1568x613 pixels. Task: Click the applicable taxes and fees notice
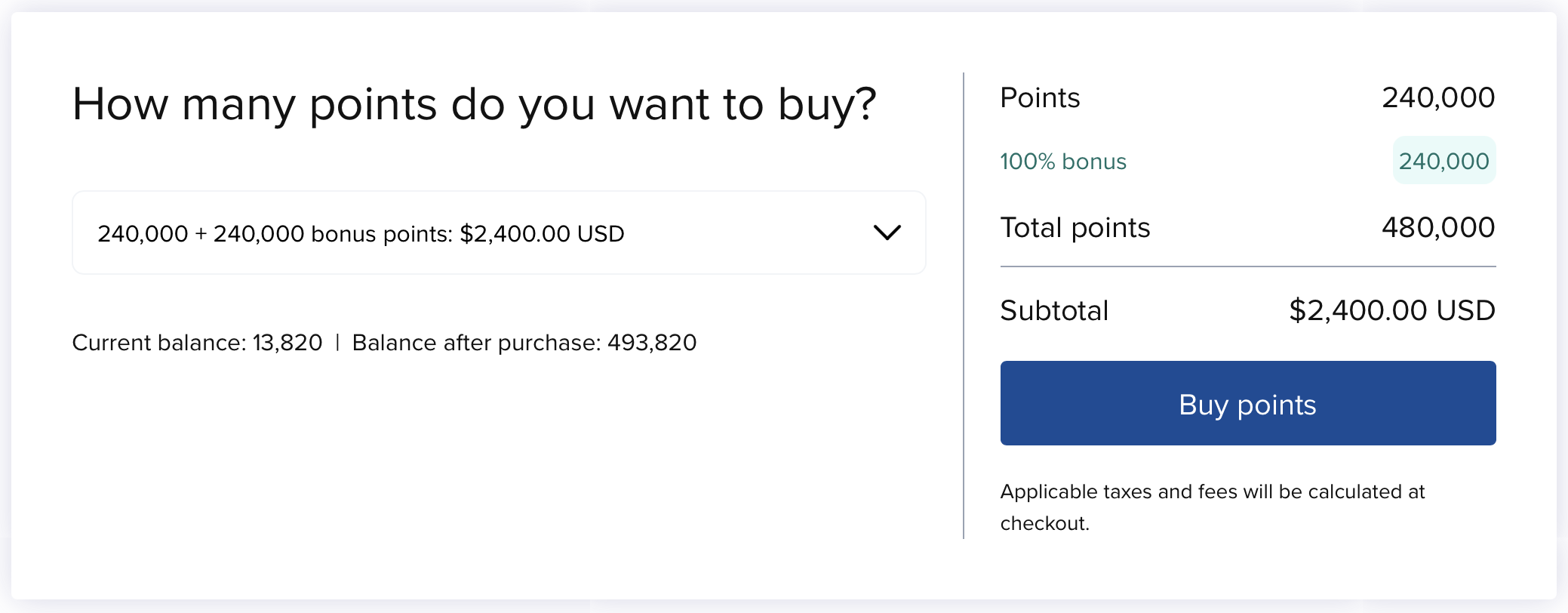click(1212, 506)
